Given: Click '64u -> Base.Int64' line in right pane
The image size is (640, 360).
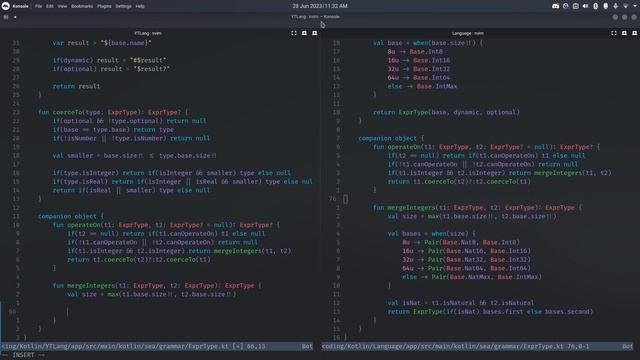Looking at the screenshot, I should coord(419,78).
